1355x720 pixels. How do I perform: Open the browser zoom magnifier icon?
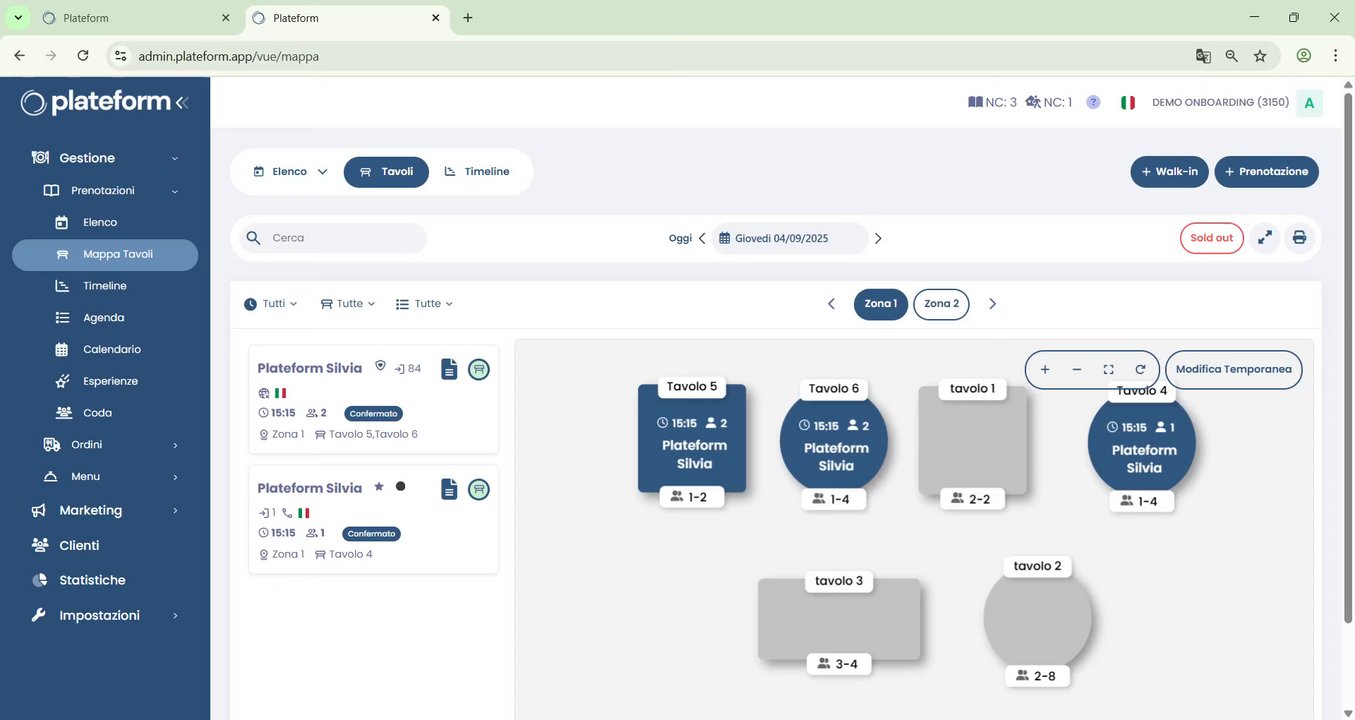point(1232,56)
